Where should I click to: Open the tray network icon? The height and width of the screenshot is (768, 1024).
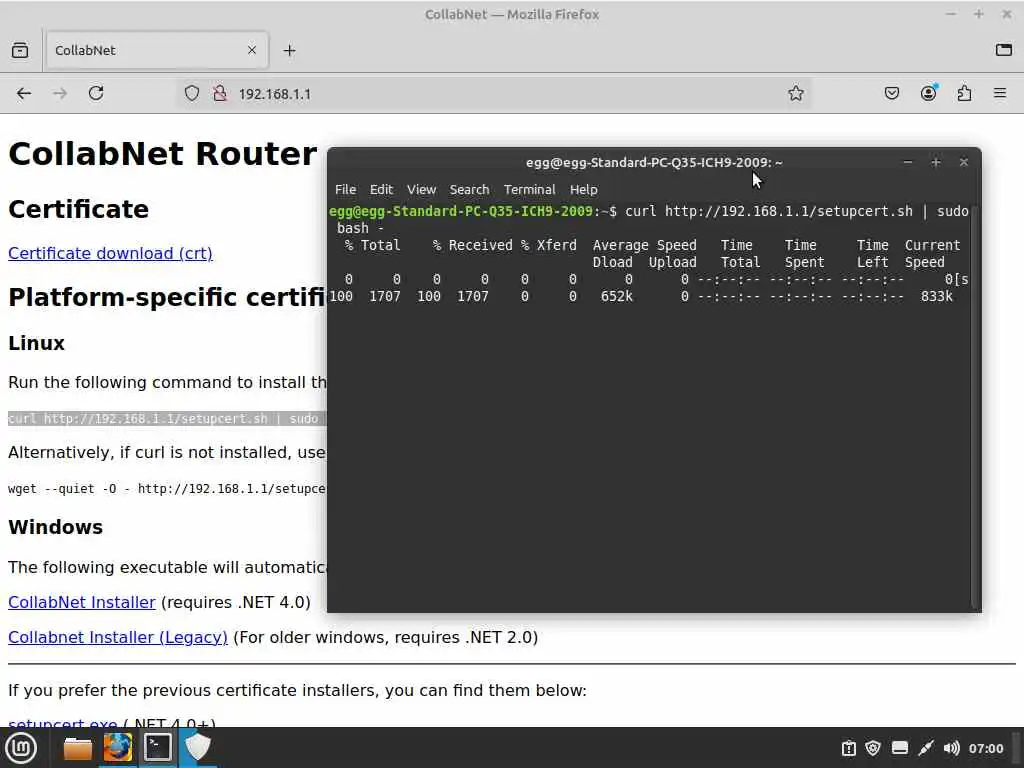click(x=899, y=748)
